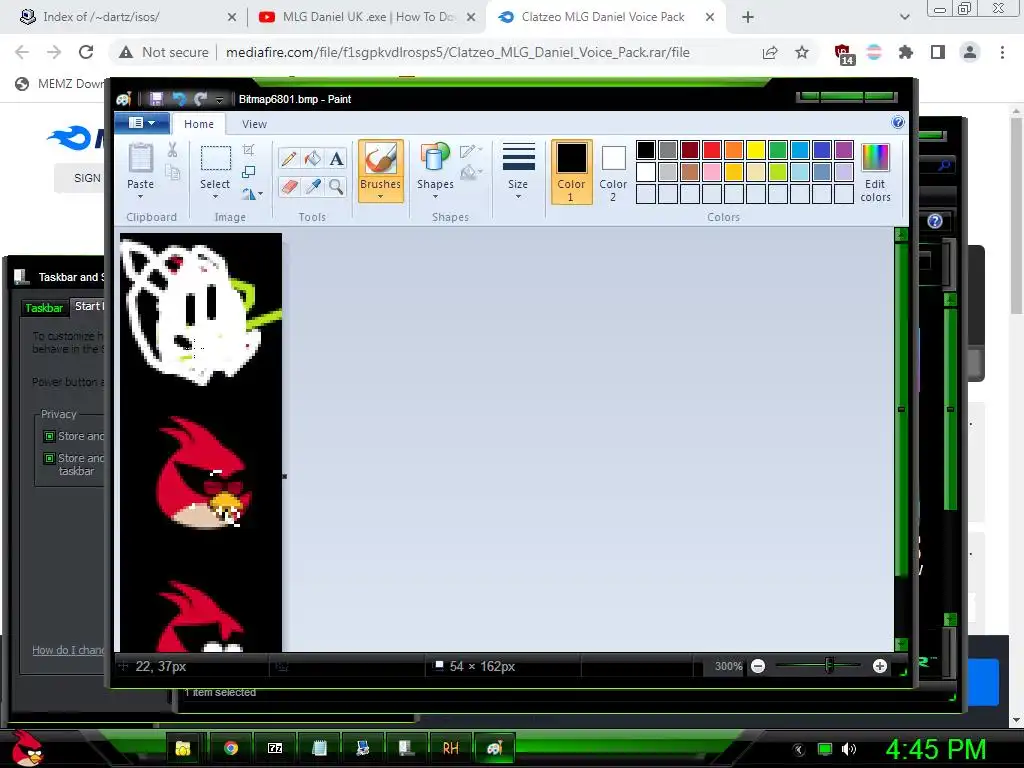Screen dimensions: 1024x768
Task: Click the Resize icon in Image group
Action: pyautogui.click(x=248, y=172)
